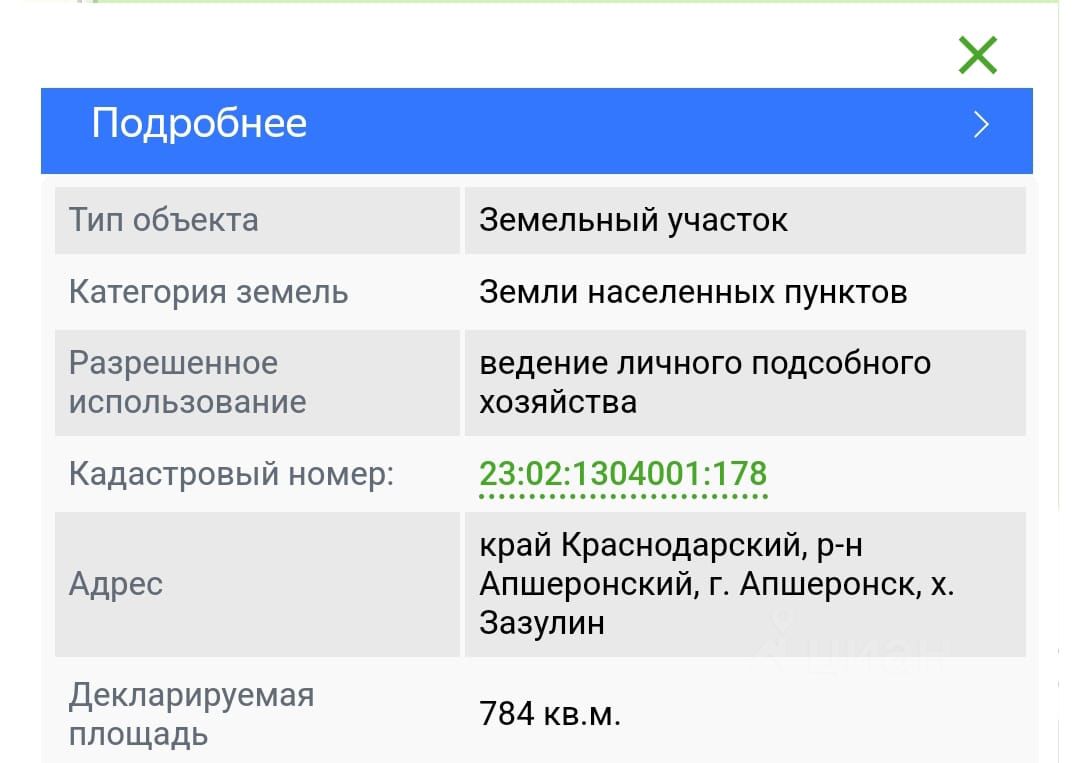Open cadastral number 23:02:1304001:178 link
1080x763 pixels.
623,474
